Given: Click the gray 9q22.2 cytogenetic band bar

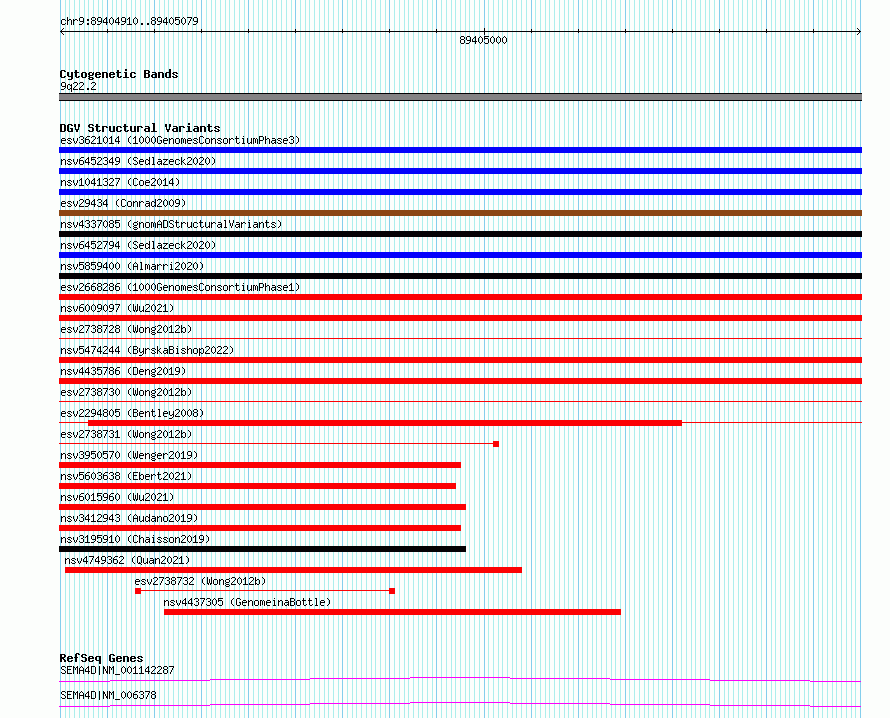Looking at the screenshot, I should click(x=460, y=97).
